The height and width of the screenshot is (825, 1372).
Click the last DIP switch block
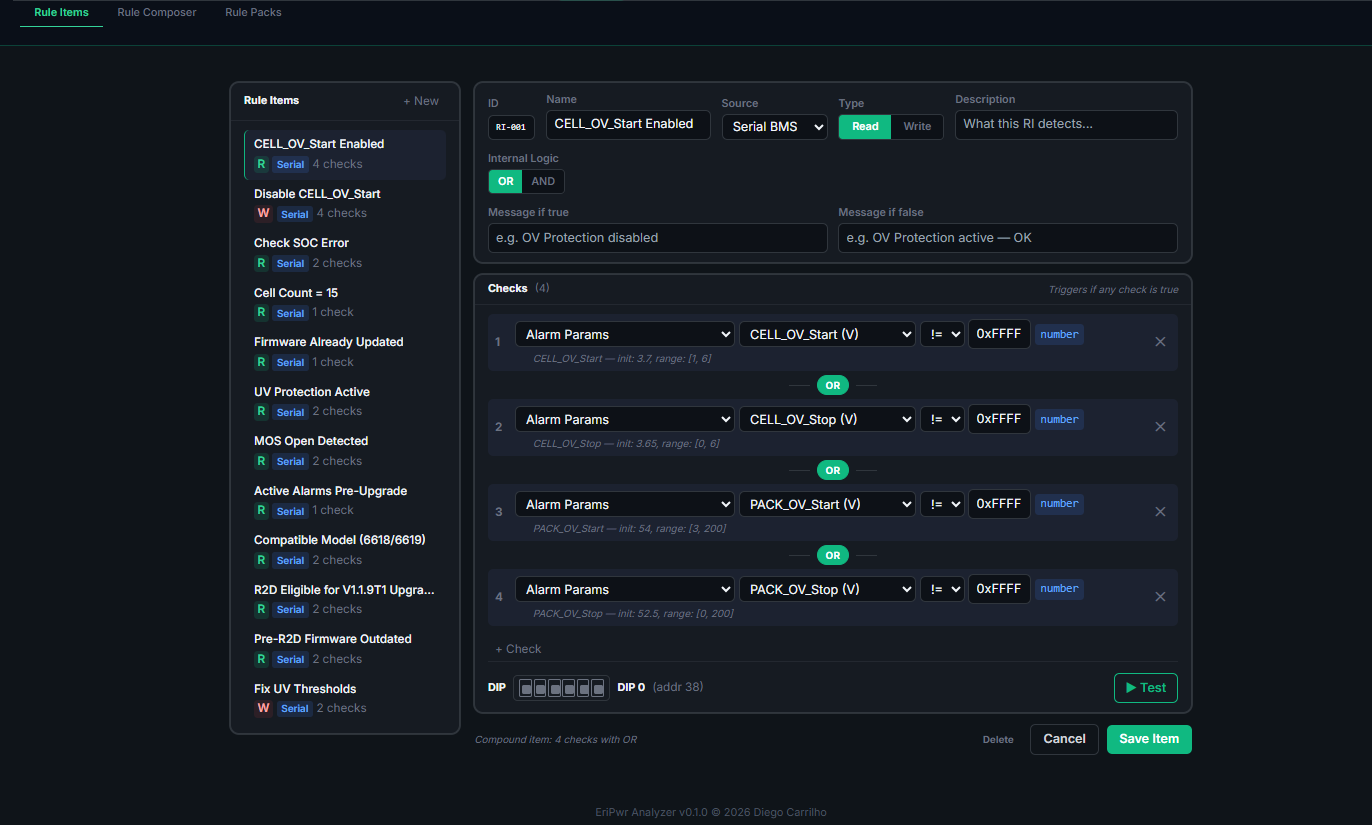coord(598,688)
